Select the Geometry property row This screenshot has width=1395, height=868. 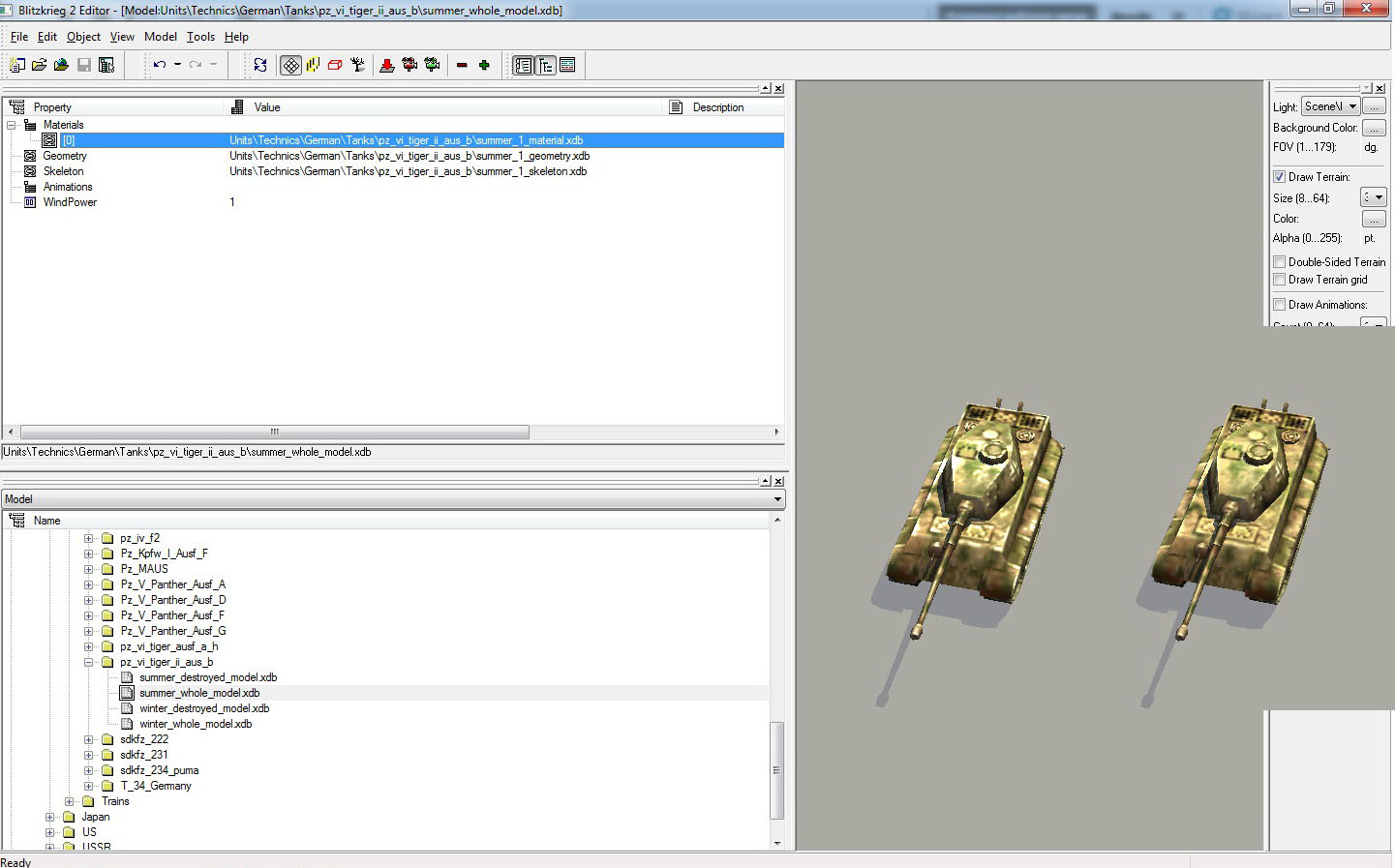coord(393,156)
